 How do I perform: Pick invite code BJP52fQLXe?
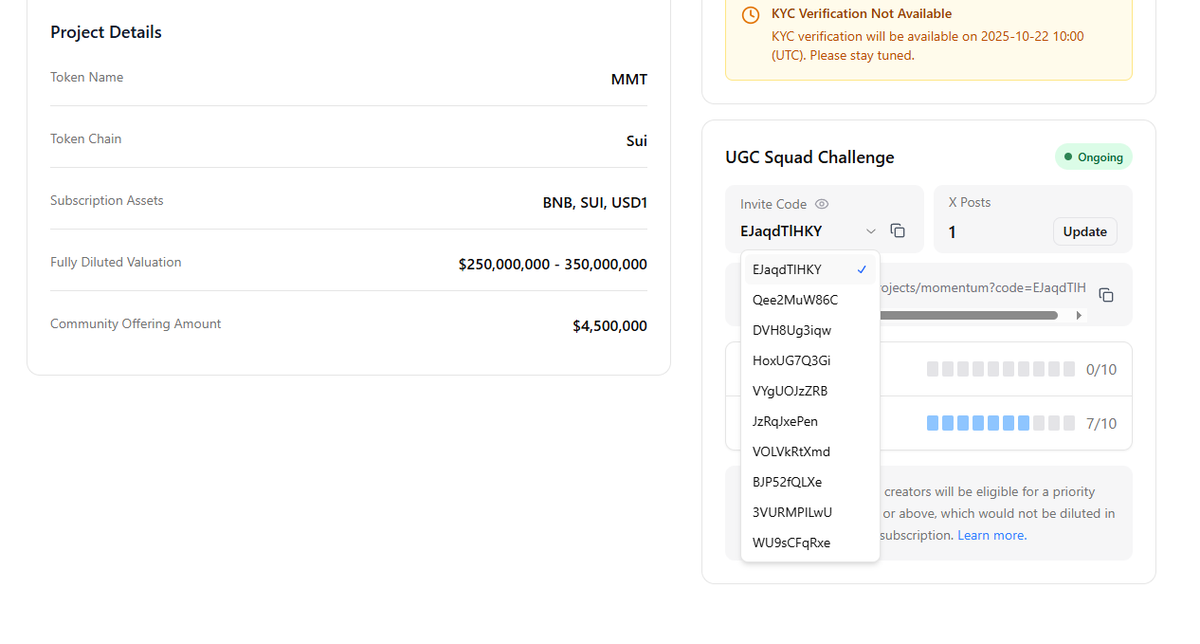tap(810, 482)
